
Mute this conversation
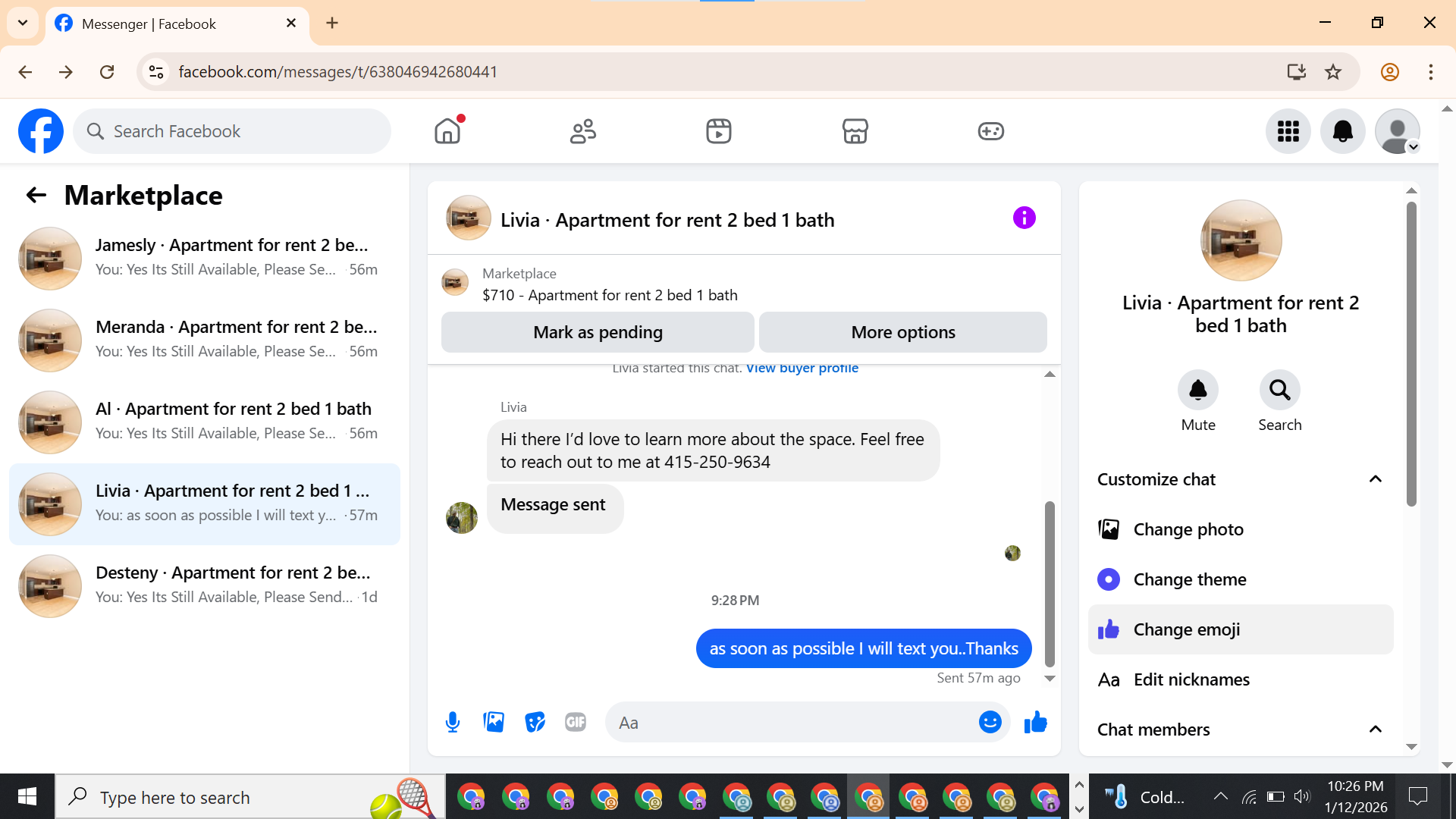point(1197,391)
